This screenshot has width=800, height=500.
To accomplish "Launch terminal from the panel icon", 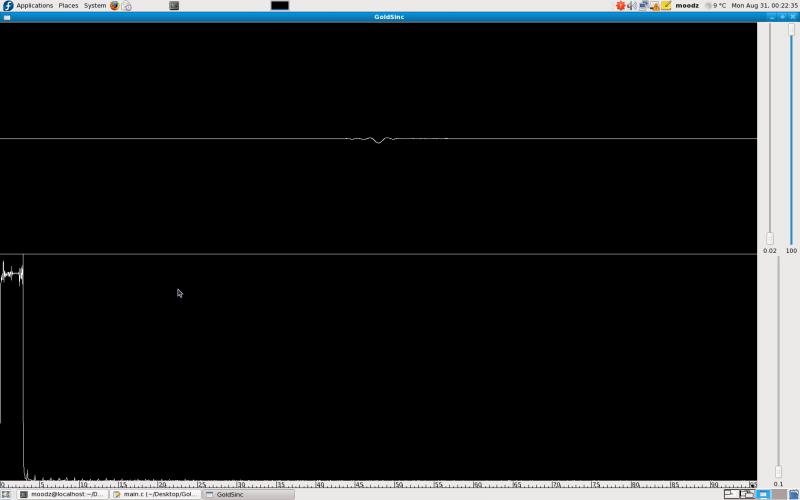I will (174, 6).
